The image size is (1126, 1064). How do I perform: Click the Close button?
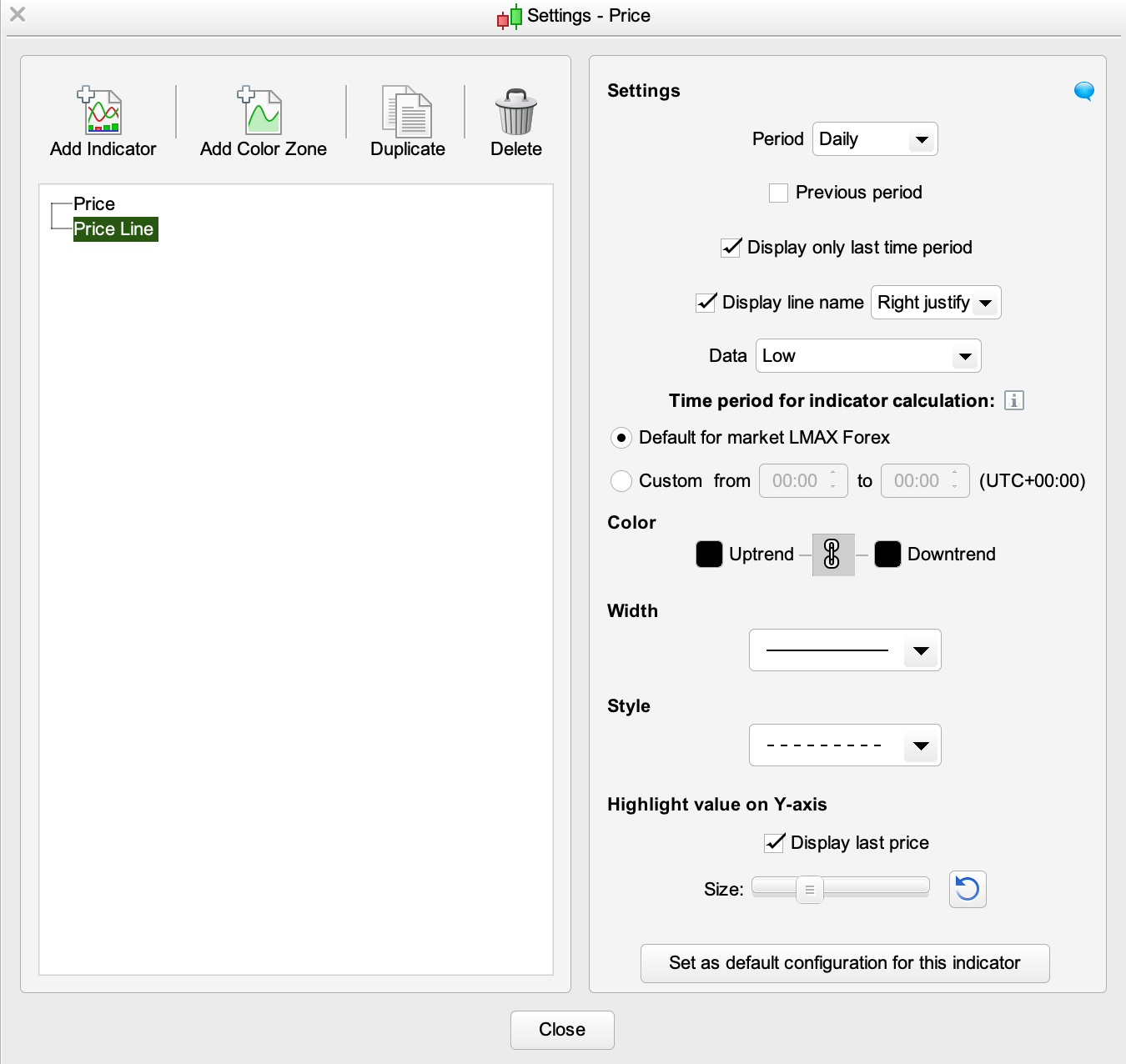point(562,1030)
